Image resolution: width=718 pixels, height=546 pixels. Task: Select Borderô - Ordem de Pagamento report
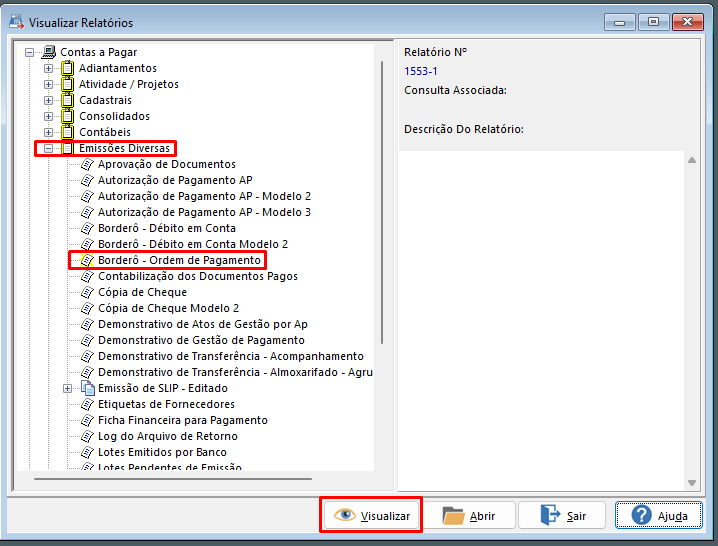[x=179, y=260]
